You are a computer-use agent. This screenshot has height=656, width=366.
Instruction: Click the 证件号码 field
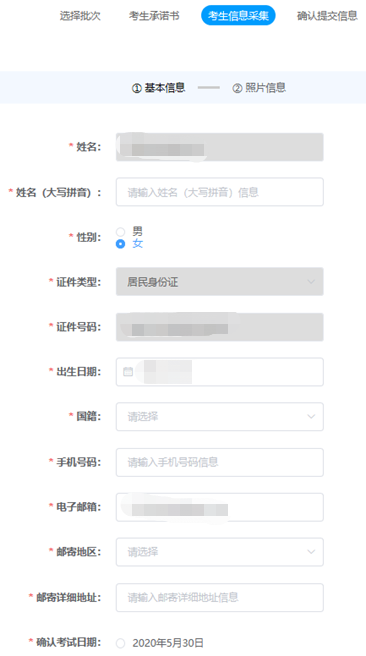click(x=220, y=327)
